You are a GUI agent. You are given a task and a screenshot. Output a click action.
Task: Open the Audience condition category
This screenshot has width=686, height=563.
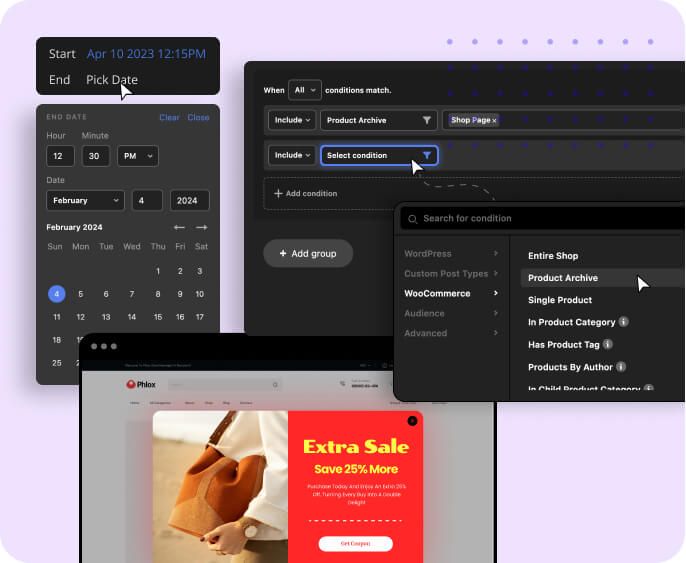(x=452, y=313)
